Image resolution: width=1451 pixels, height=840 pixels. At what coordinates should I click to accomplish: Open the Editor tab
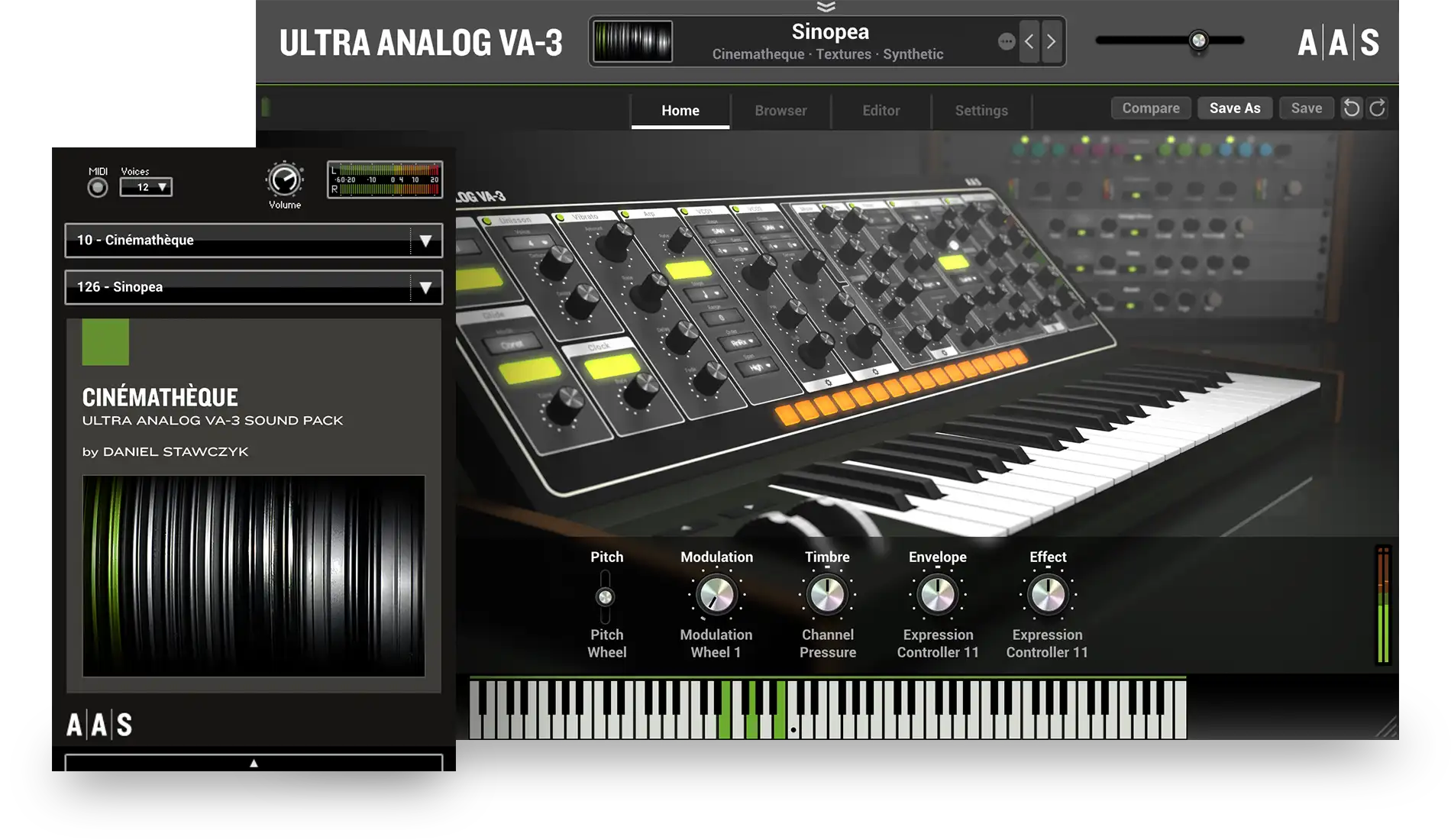coord(881,111)
